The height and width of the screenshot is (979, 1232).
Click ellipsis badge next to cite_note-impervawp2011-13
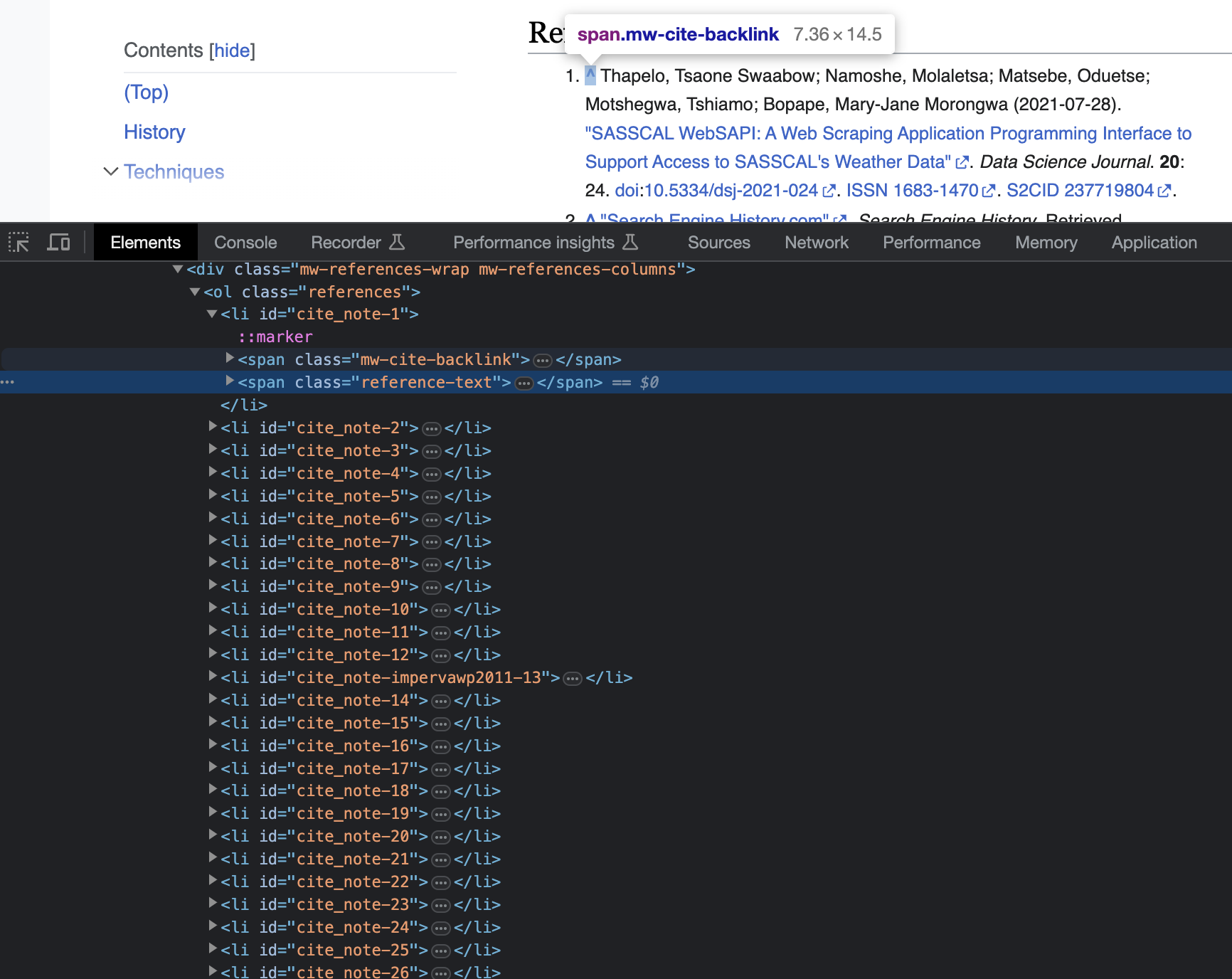point(573,679)
